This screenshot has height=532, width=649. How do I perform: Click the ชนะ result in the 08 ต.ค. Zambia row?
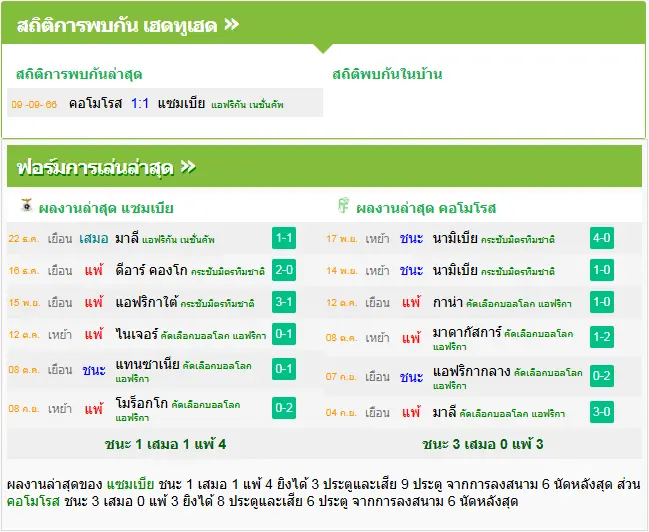pyautogui.click(x=94, y=370)
